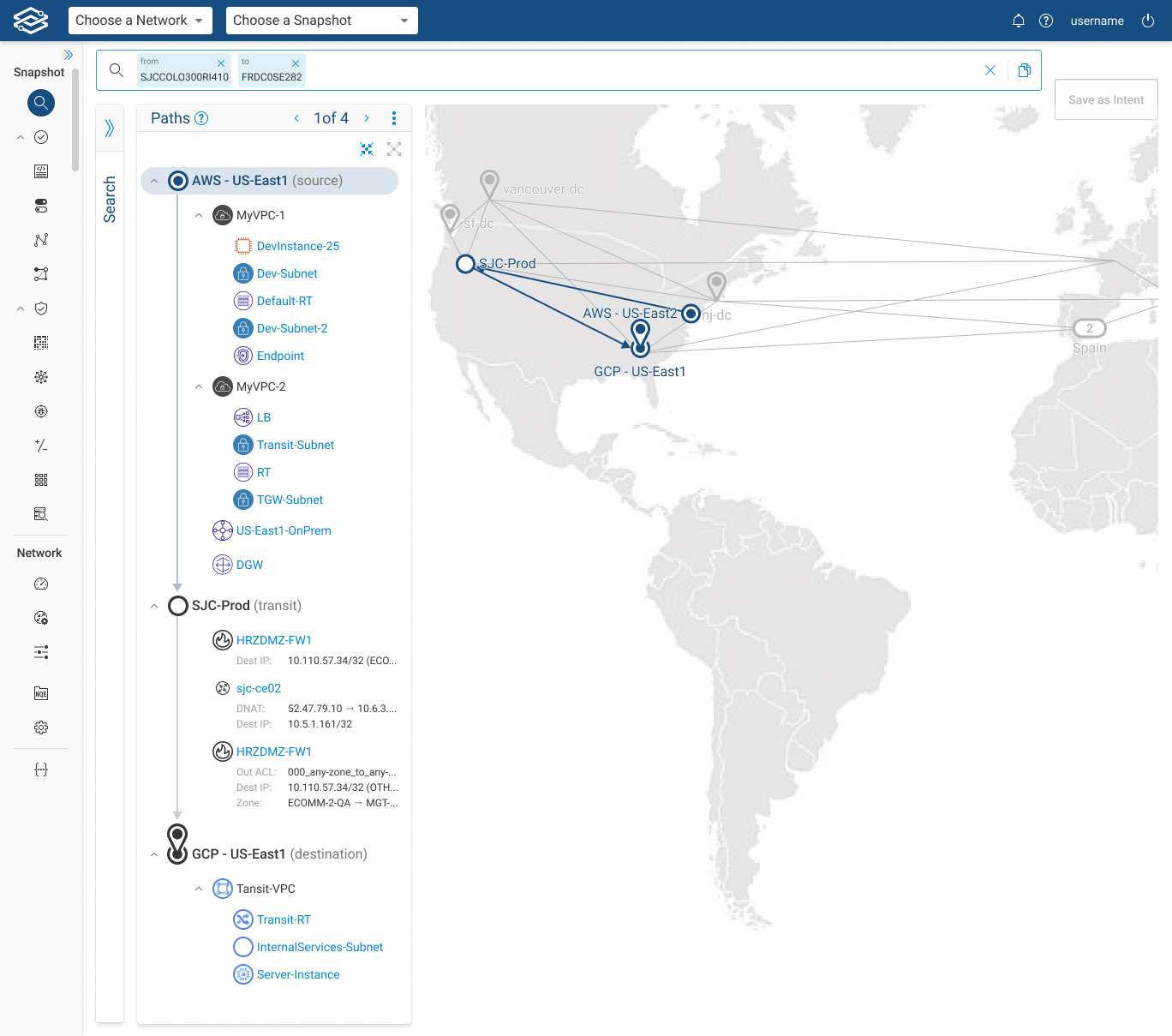
Task: Select the HRZDMZ-FW1 firewall under SJC-Prod
Action: point(273,640)
